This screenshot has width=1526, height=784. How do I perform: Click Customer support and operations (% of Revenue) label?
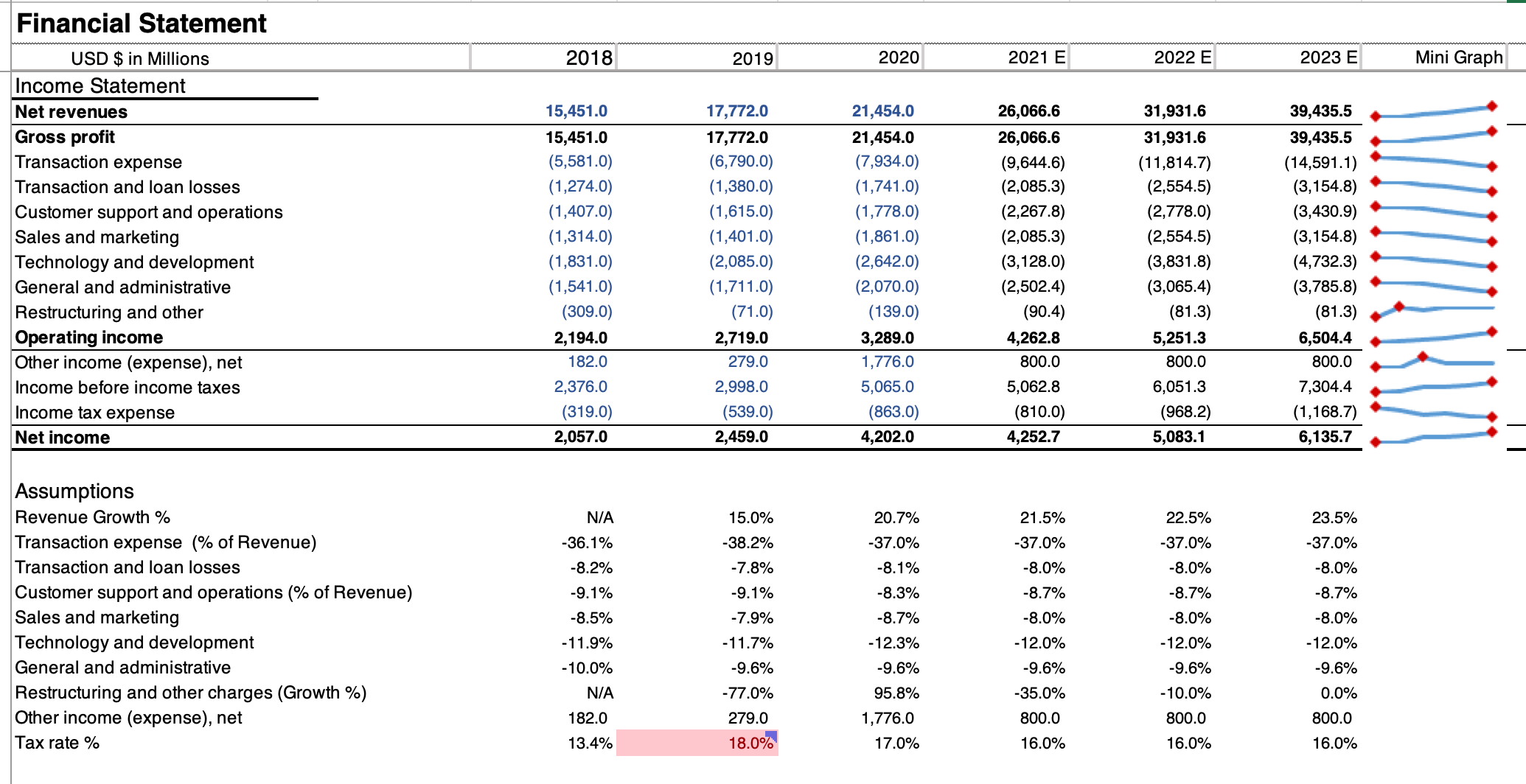pos(214,592)
